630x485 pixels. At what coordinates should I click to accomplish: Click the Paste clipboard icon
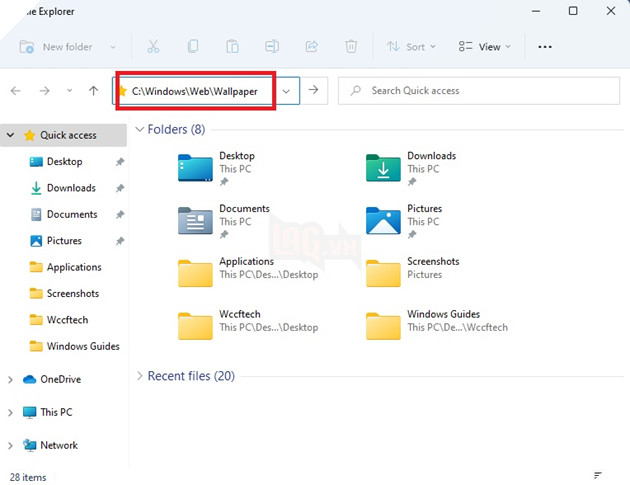coord(232,47)
